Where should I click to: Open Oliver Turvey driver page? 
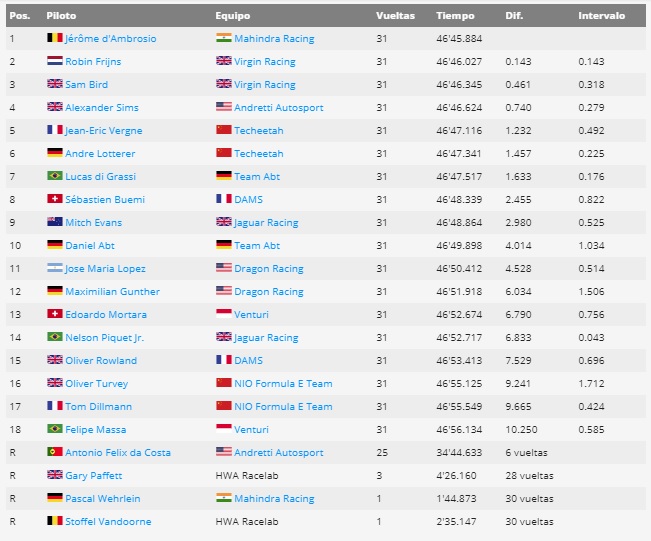tap(96, 384)
